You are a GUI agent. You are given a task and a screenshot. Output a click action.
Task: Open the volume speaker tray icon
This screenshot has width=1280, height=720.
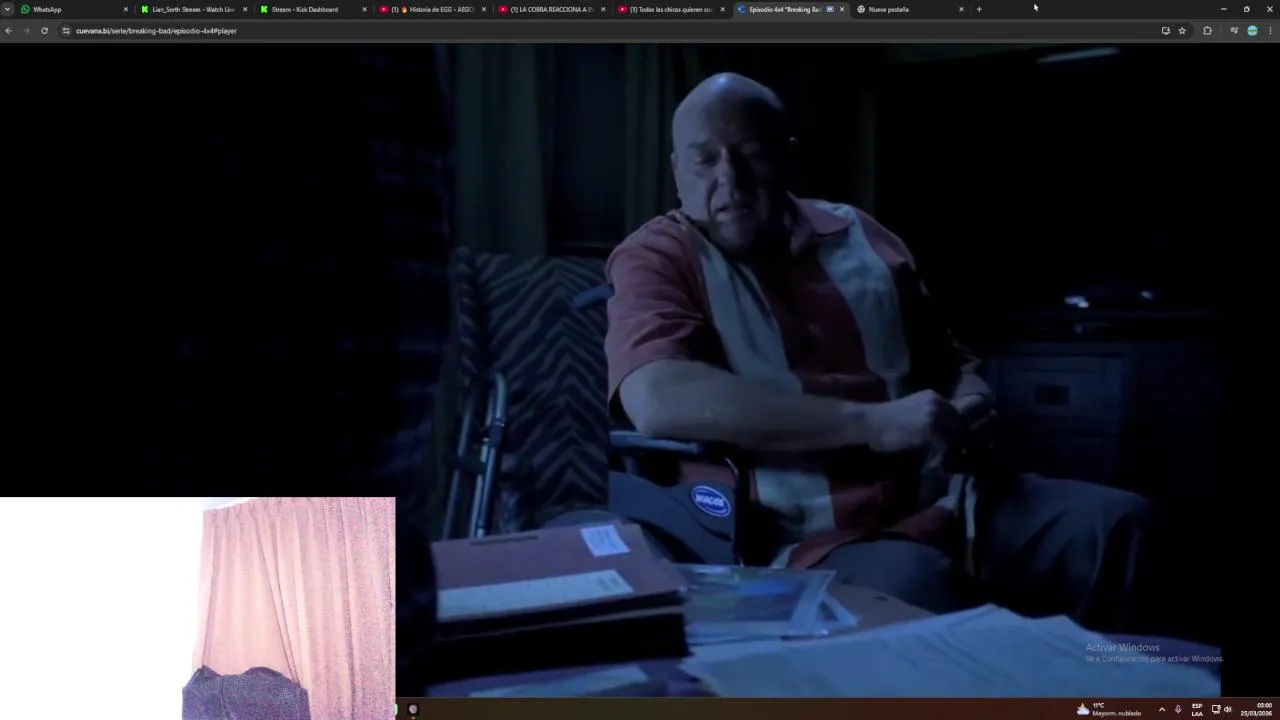coord(1227,709)
